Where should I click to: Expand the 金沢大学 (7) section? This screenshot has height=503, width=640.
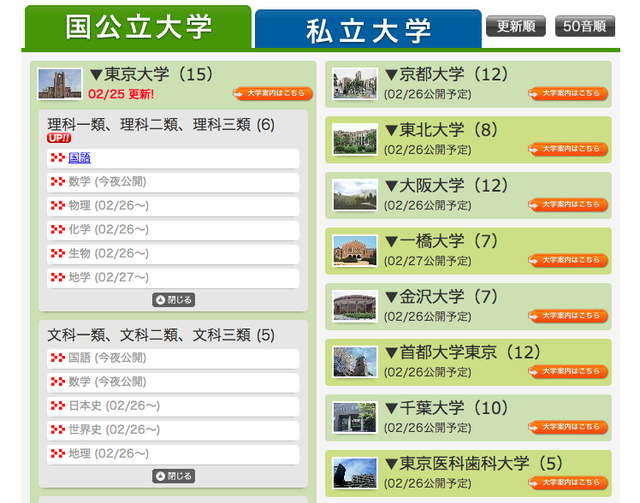[441, 296]
